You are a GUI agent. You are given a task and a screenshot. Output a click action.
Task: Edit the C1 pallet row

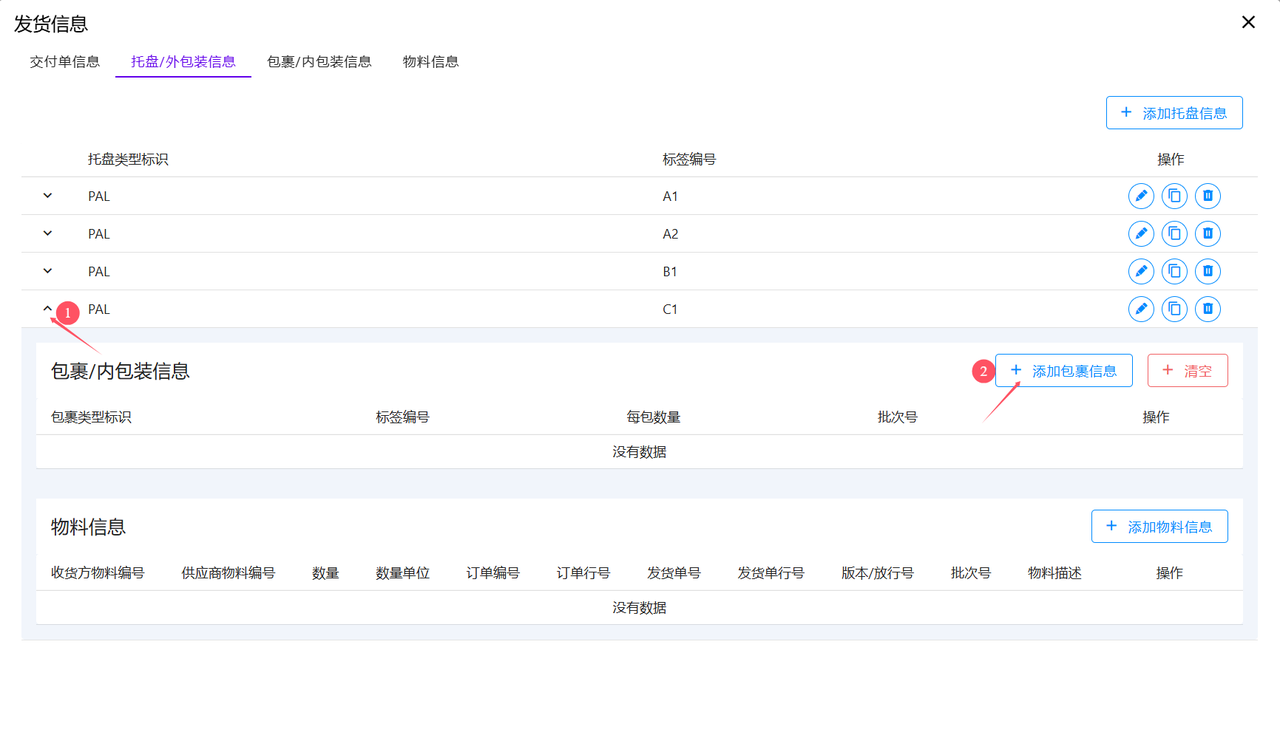[1141, 309]
